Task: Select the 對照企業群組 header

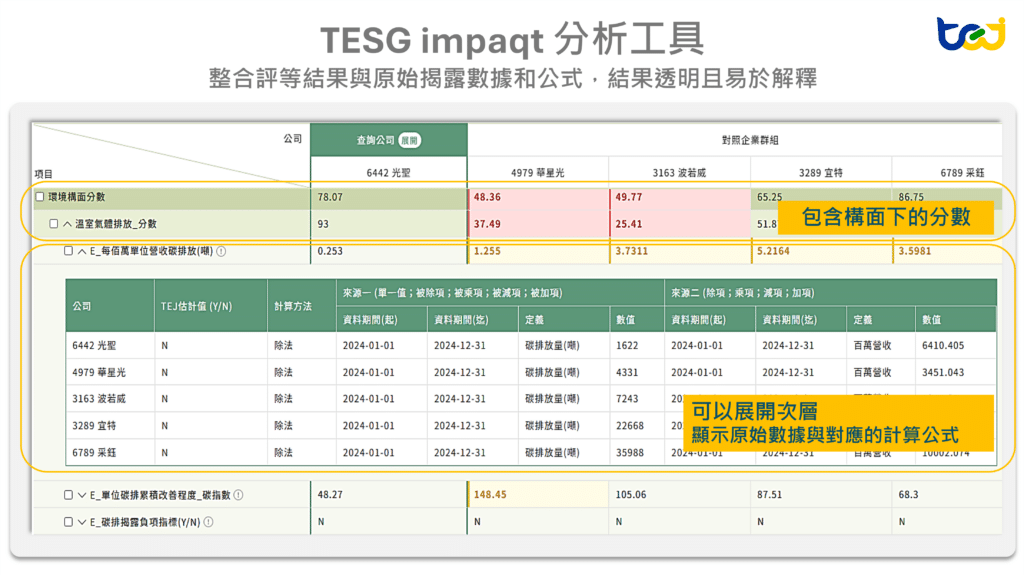Action: pos(750,140)
